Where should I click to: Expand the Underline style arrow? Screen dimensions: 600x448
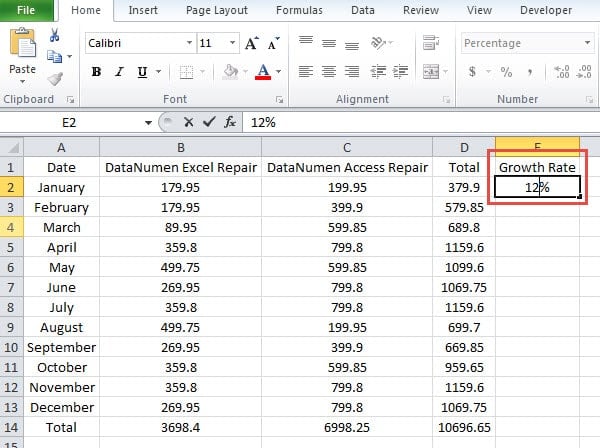click(x=158, y=72)
